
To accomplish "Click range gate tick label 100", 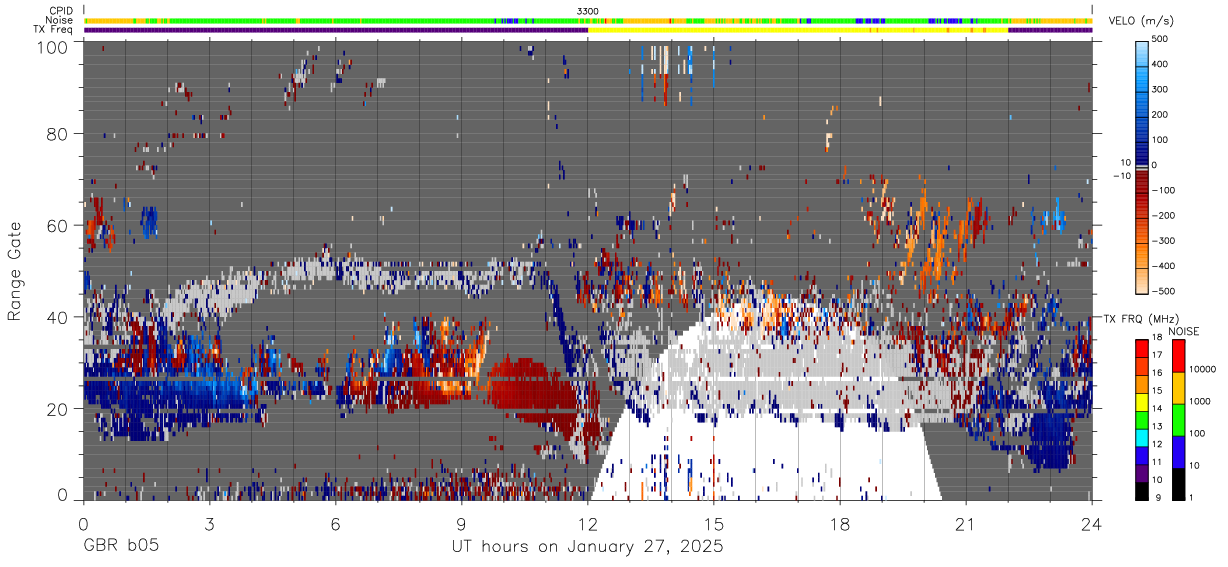I will (52, 47).
